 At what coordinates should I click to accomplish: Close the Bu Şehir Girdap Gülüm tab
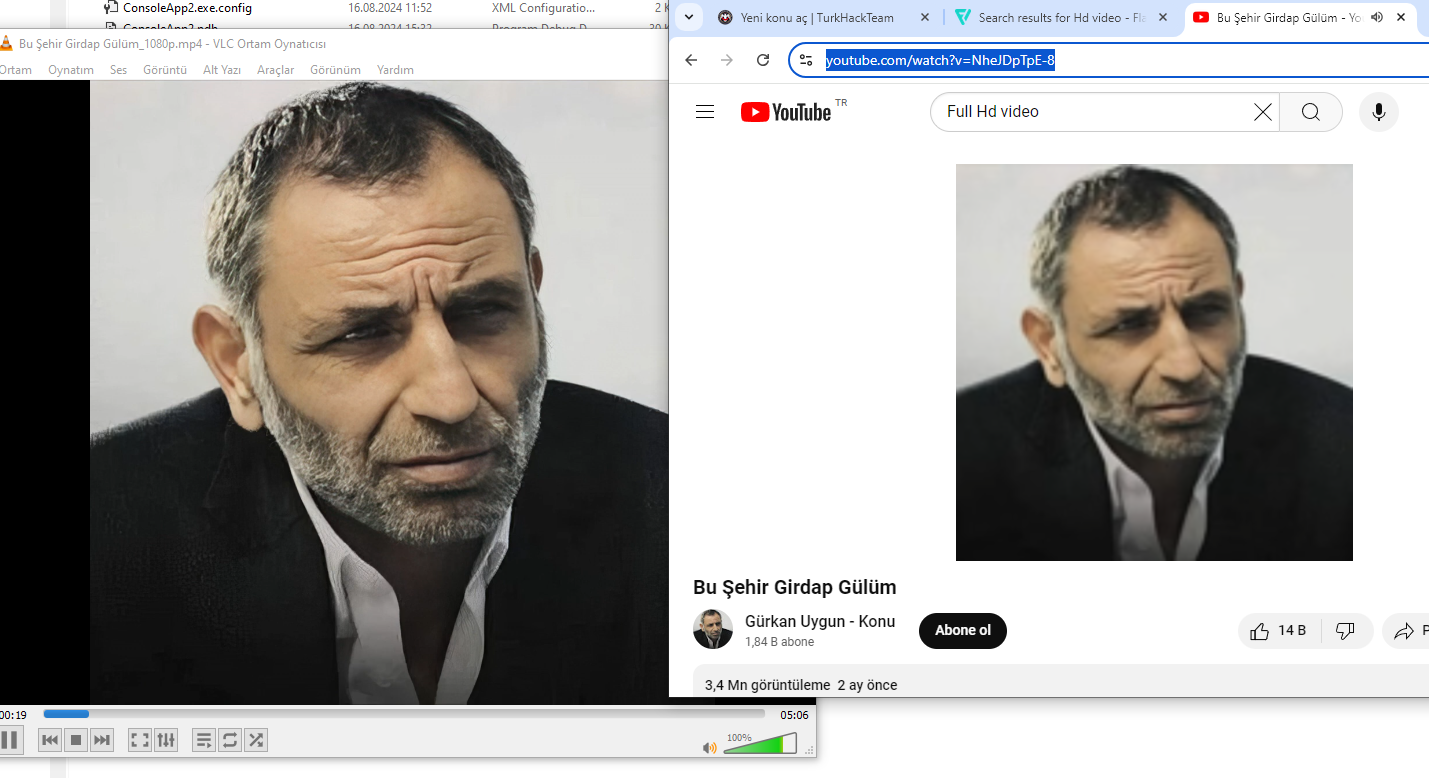coord(1401,17)
